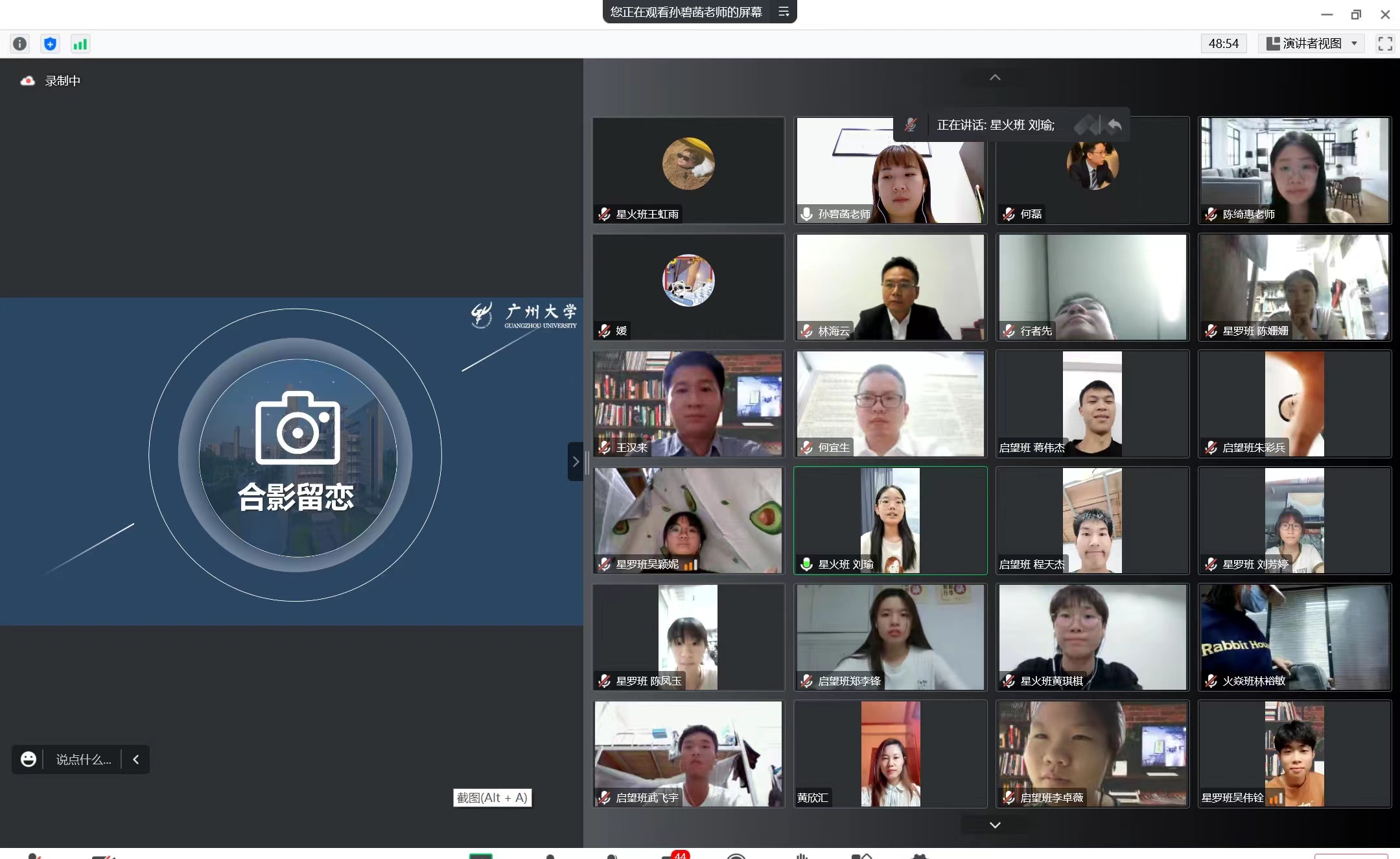The width and height of the screenshot is (1400, 859).
Task: Click the 您正在观看孙碧菡老师的屏幕 banner
Action: 686,12
